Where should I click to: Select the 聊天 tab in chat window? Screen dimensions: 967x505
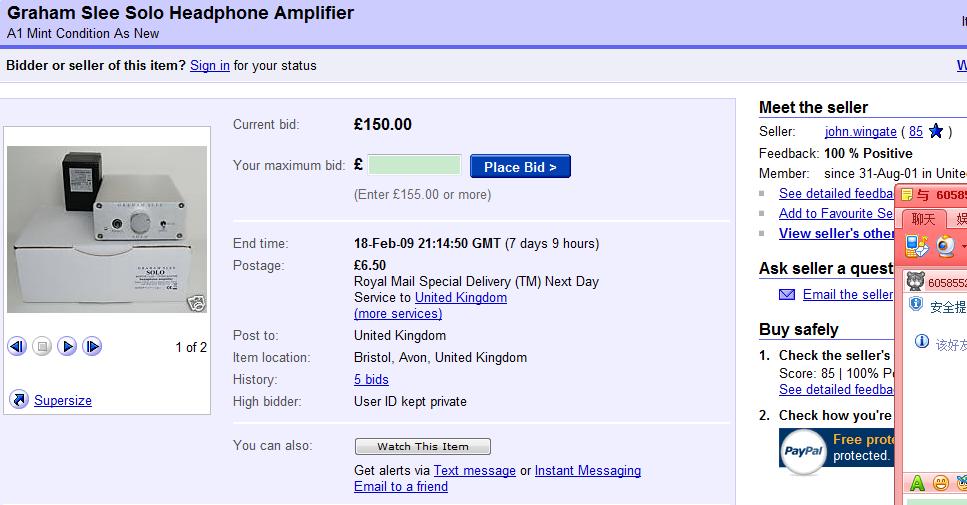pos(923,219)
